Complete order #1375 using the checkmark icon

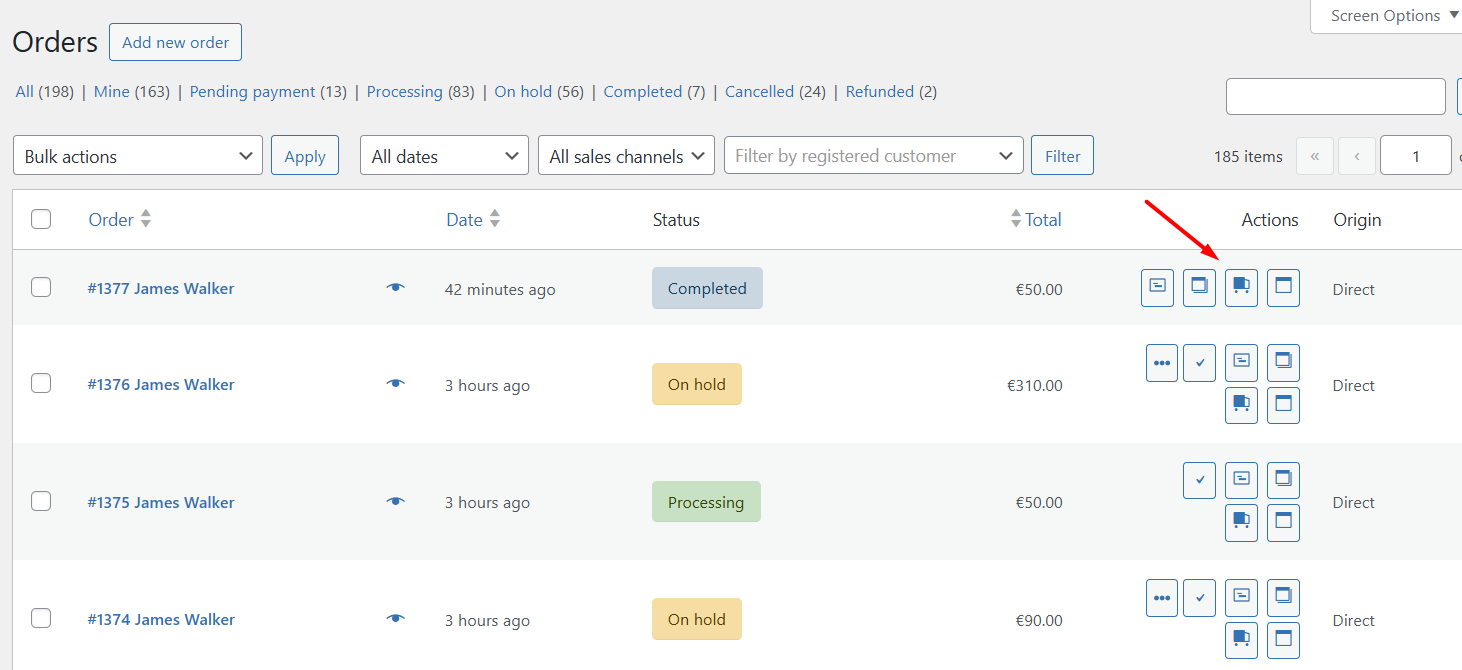(x=1199, y=480)
